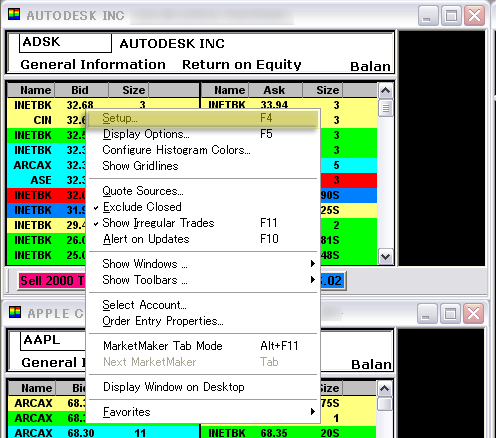Select Show Gridlines option
496x438 pixels.
click(x=203, y=166)
